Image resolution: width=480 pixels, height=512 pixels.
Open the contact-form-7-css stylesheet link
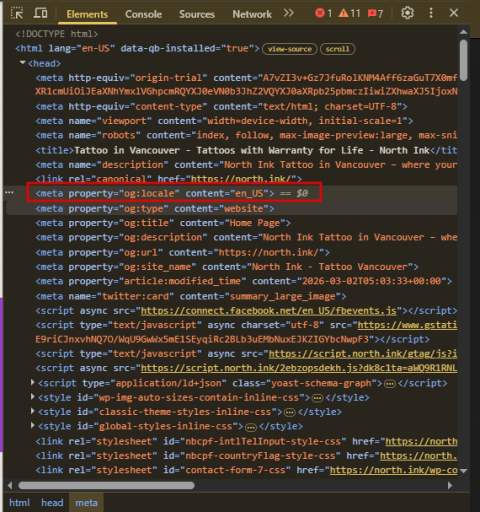pos(393,470)
